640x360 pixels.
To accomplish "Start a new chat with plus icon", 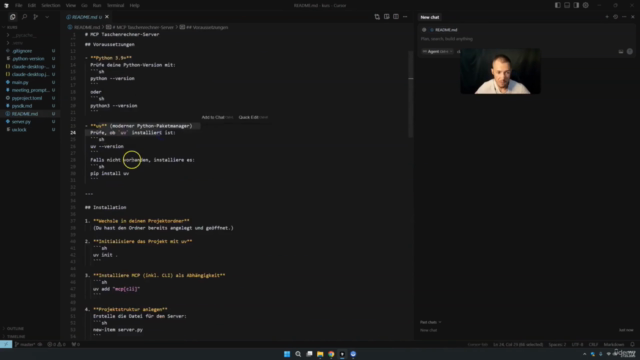I will (x=607, y=17).
